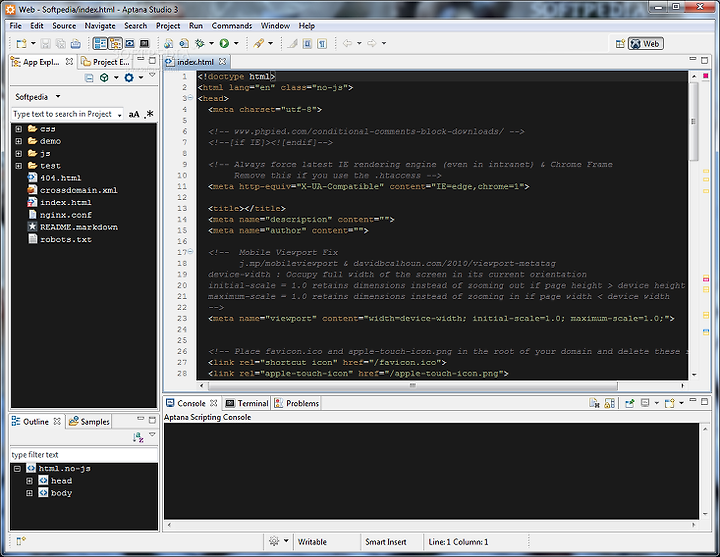Click the gear settings icon in App Explorer
The image size is (720, 557).
129,78
